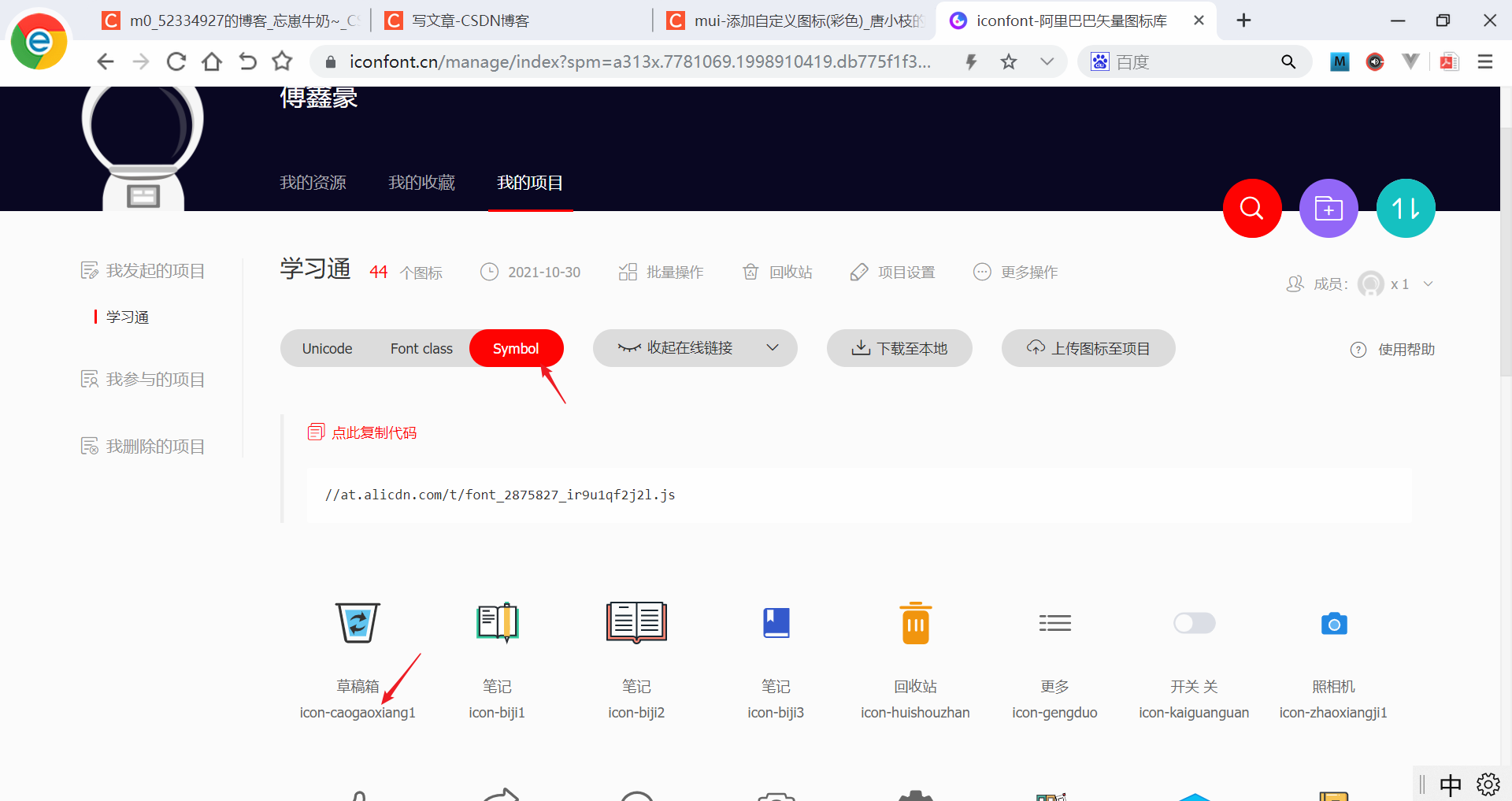
Task: Open the 草稿箱 draft box icon
Action: click(x=358, y=622)
